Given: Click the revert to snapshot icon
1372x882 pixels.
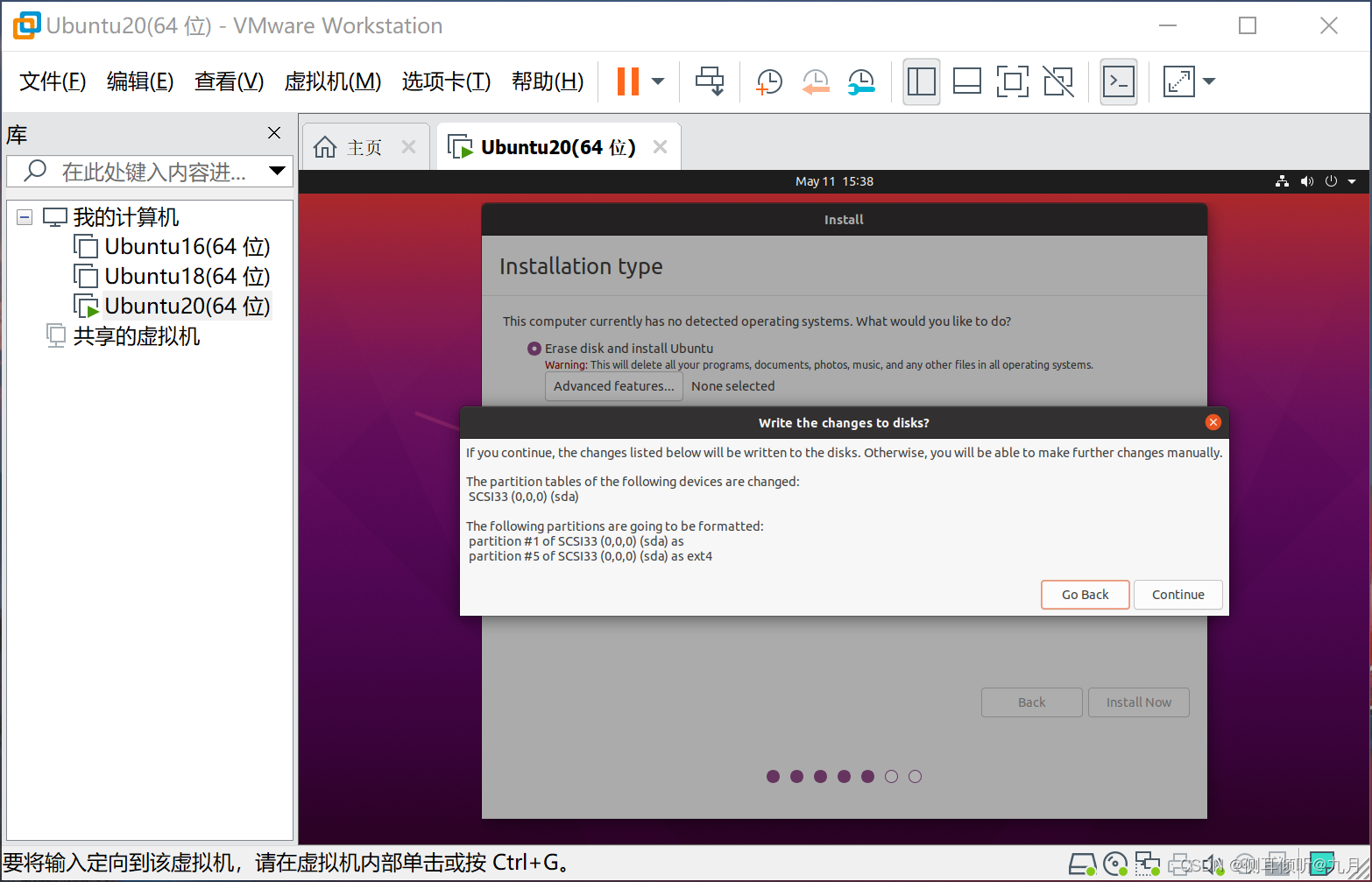Looking at the screenshot, I should [x=816, y=81].
